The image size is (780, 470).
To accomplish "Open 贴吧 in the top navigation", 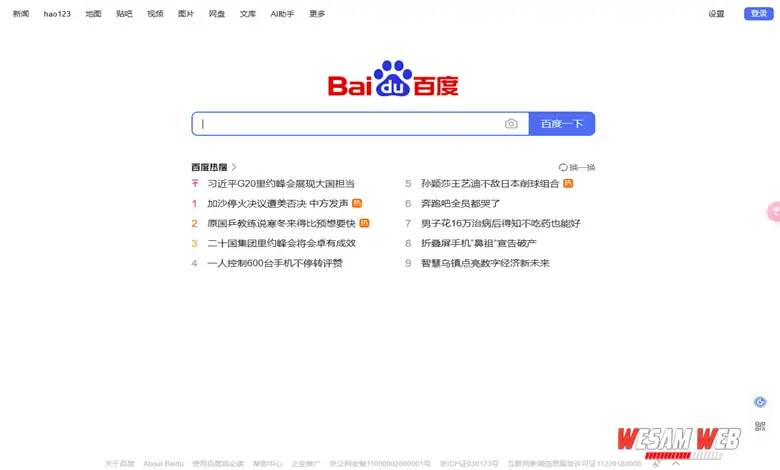I will coord(124,14).
